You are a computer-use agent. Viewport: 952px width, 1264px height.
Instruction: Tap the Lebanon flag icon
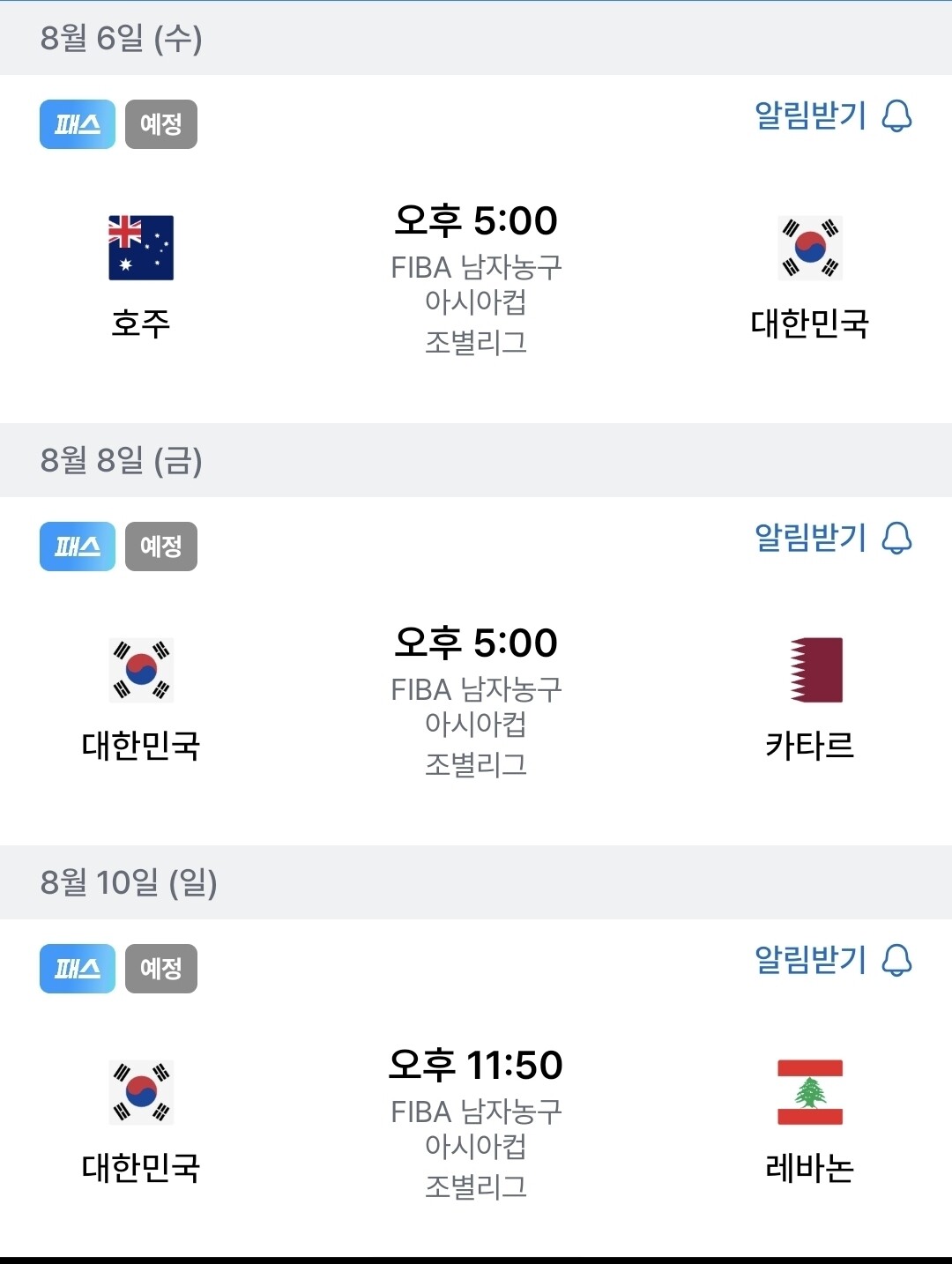pyautogui.click(x=810, y=1092)
